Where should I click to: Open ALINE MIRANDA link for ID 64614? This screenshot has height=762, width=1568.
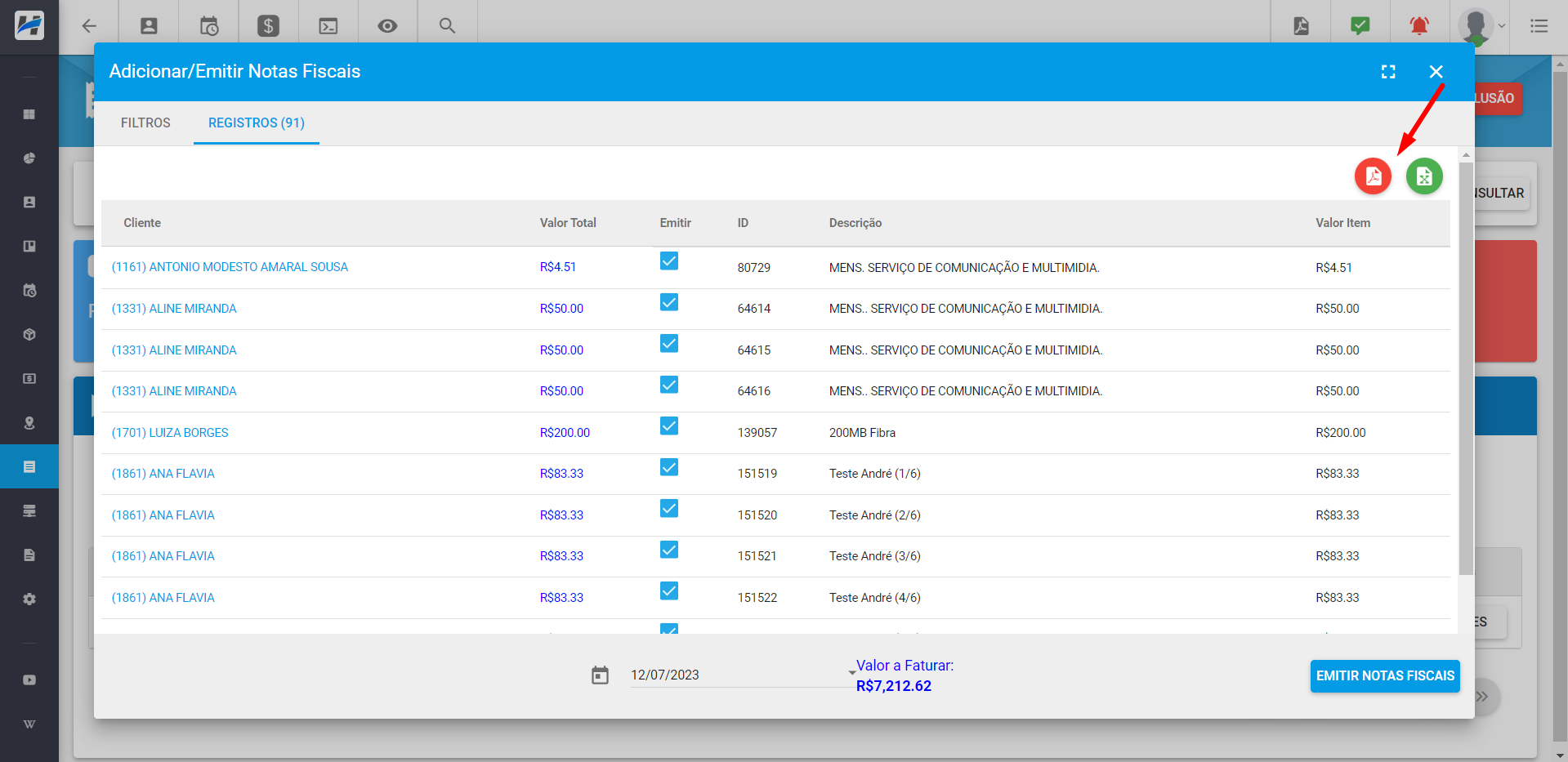(174, 309)
